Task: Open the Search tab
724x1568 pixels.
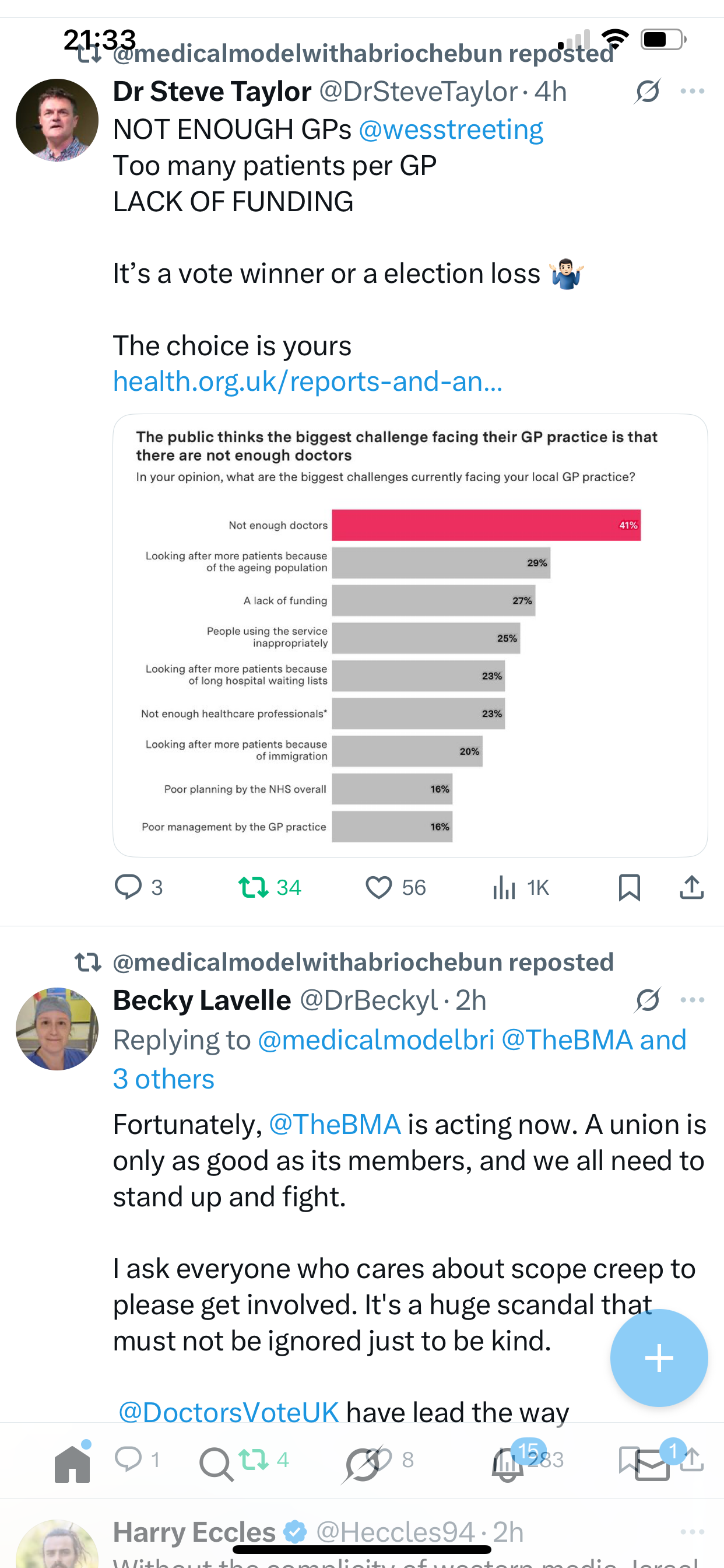Action: click(216, 1464)
